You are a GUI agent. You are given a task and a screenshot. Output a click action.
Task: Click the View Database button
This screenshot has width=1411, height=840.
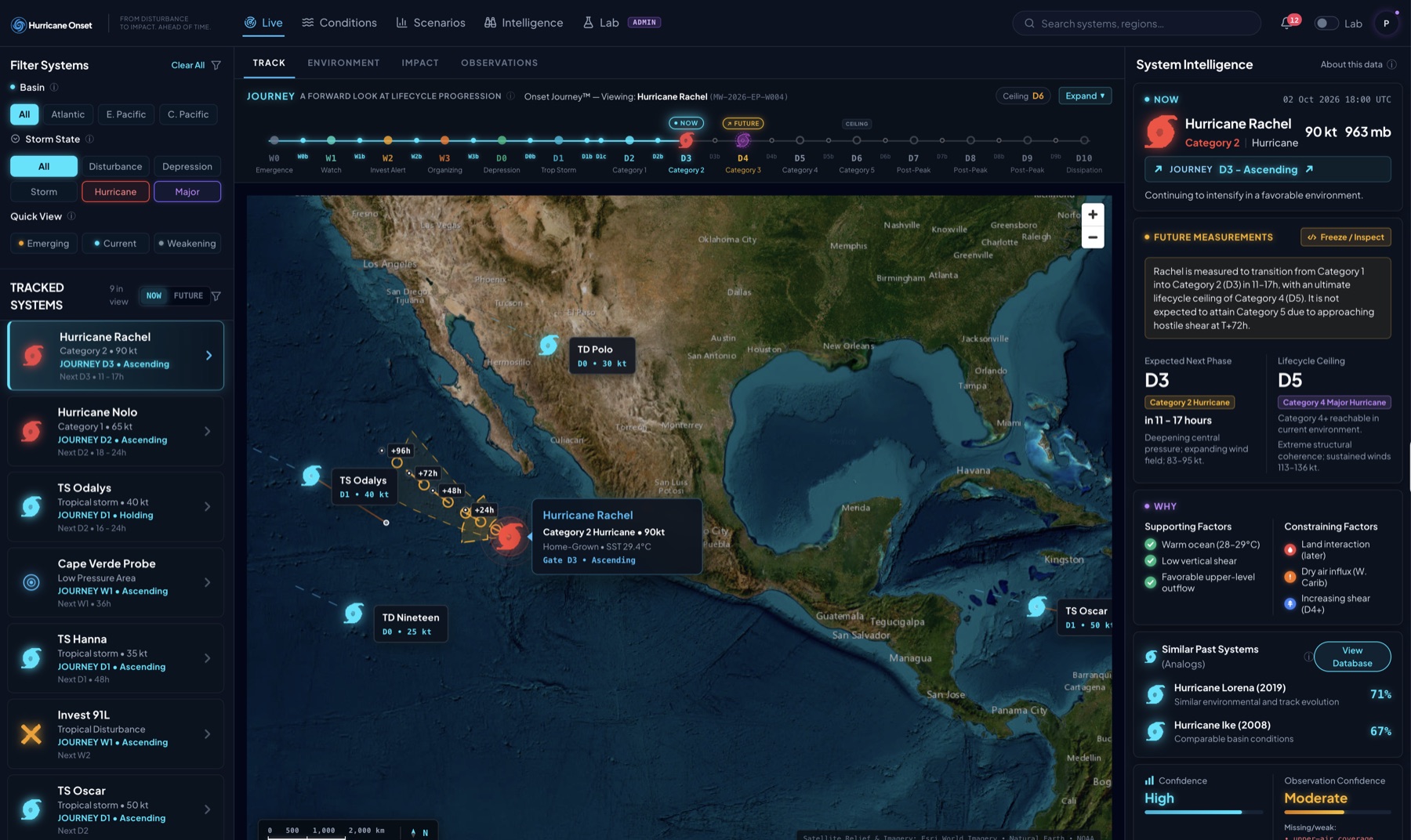coord(1352,657)
